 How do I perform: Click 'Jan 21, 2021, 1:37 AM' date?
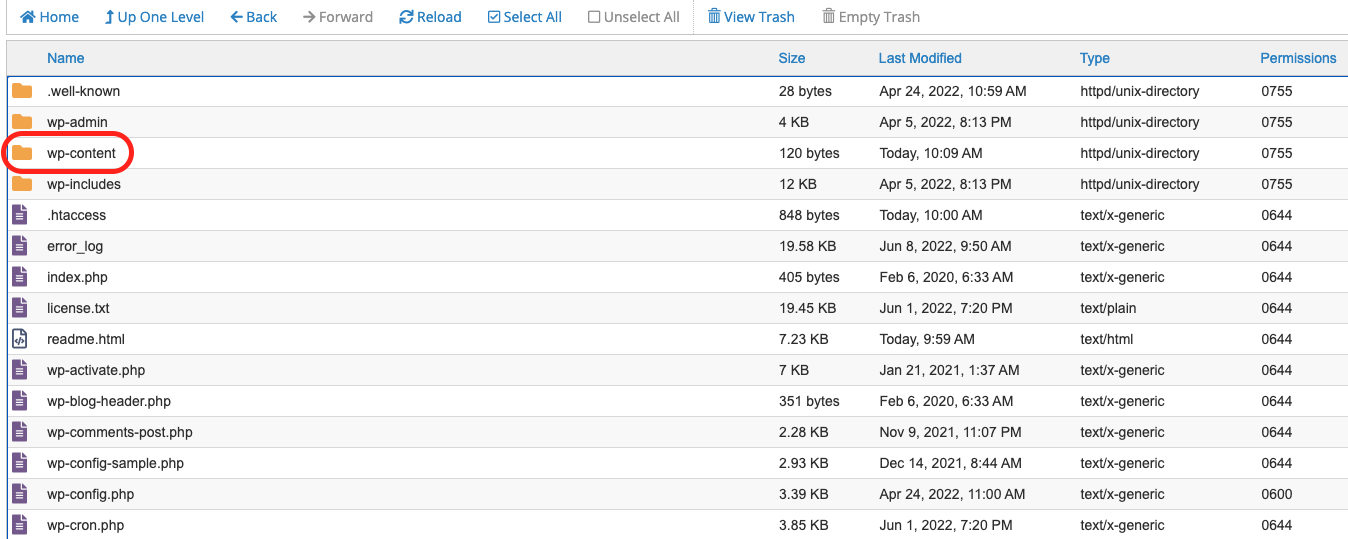[949, 370]
